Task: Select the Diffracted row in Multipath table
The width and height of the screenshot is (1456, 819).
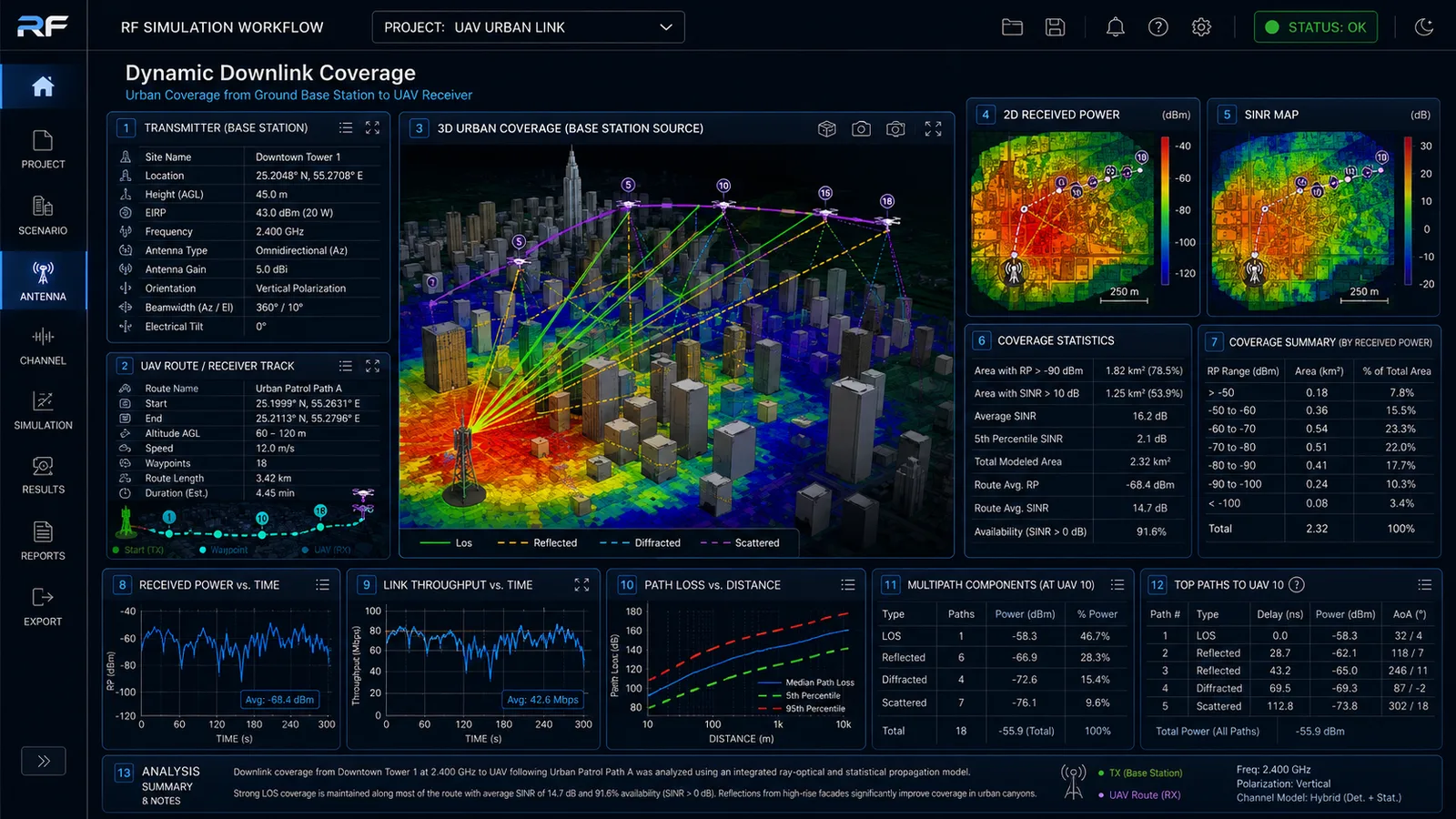Action: 998,680
